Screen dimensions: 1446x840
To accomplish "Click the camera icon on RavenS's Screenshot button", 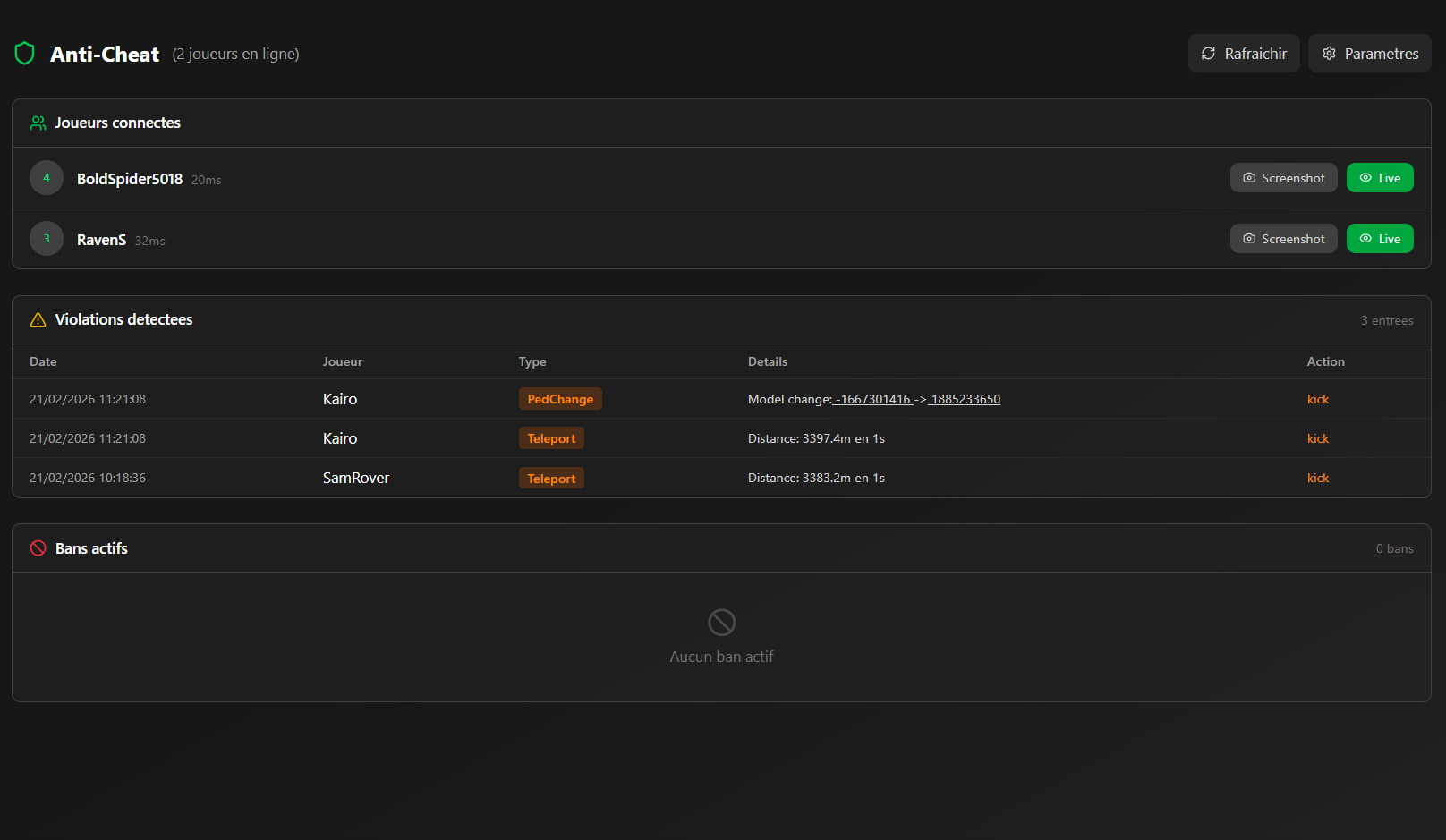I will coord(1247,238).
